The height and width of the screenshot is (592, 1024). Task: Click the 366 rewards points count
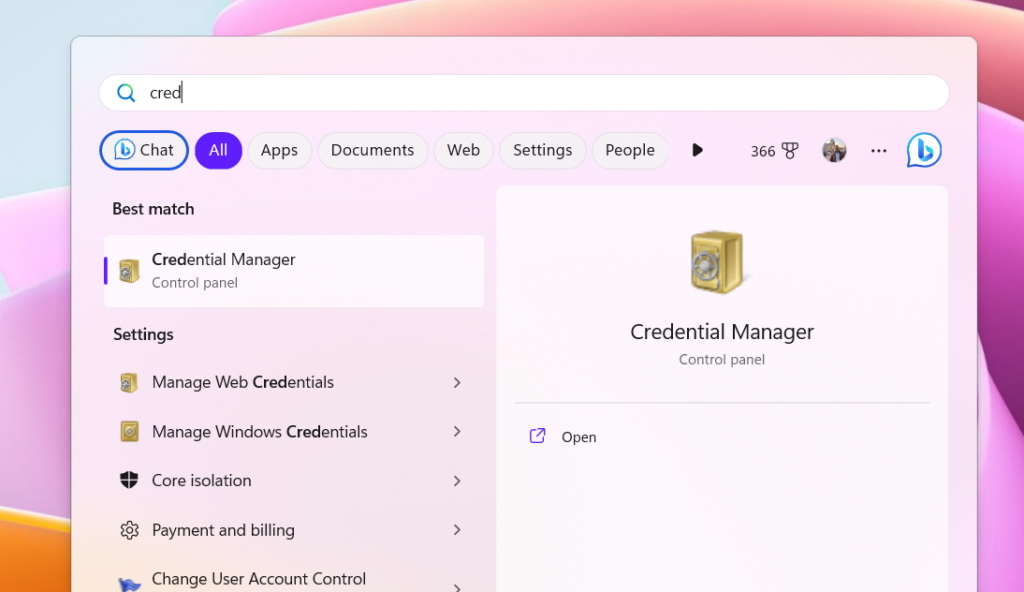point(762,152)
